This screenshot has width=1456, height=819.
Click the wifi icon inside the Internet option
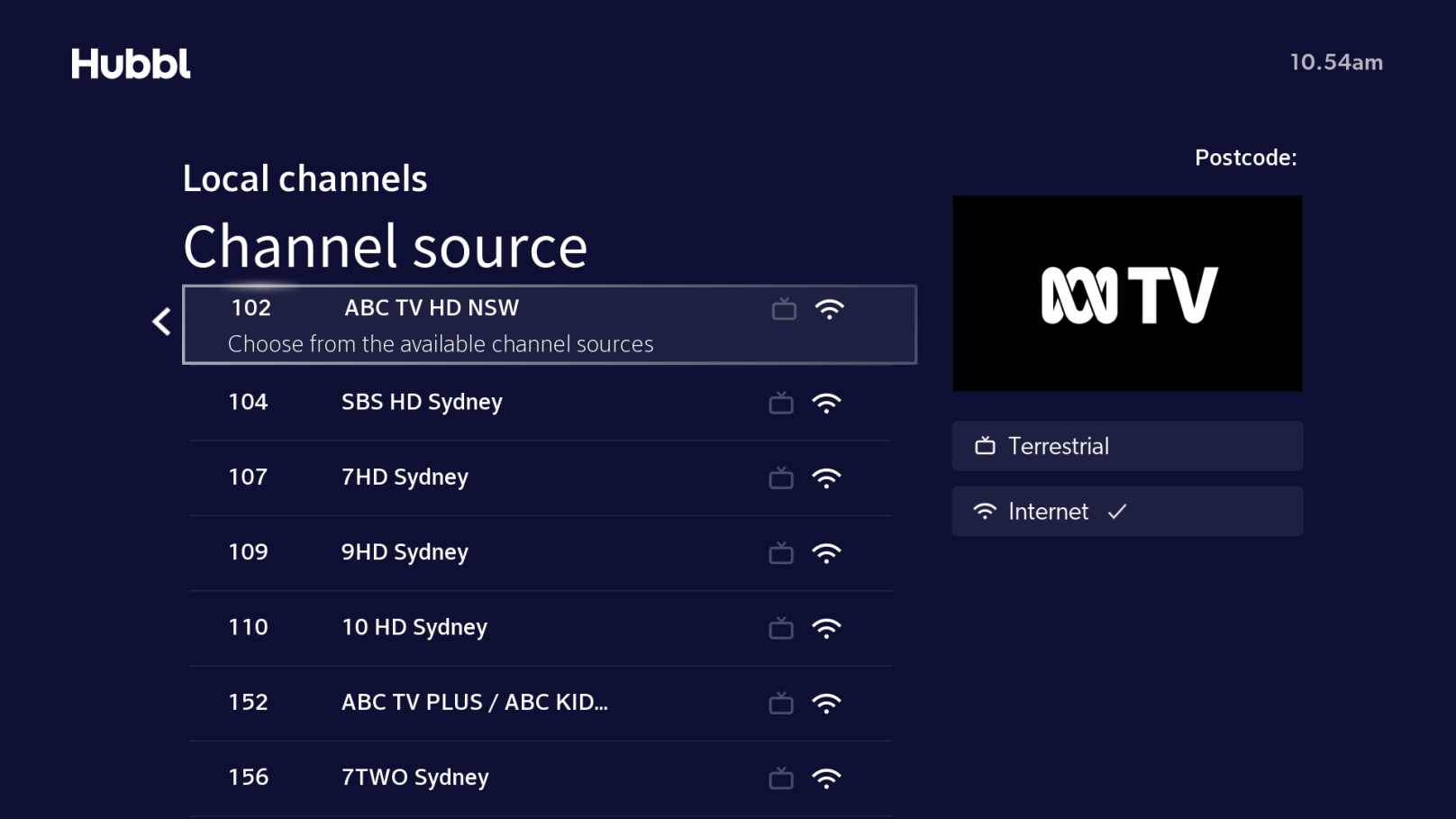pyautogui.click(x=984, y=512)
